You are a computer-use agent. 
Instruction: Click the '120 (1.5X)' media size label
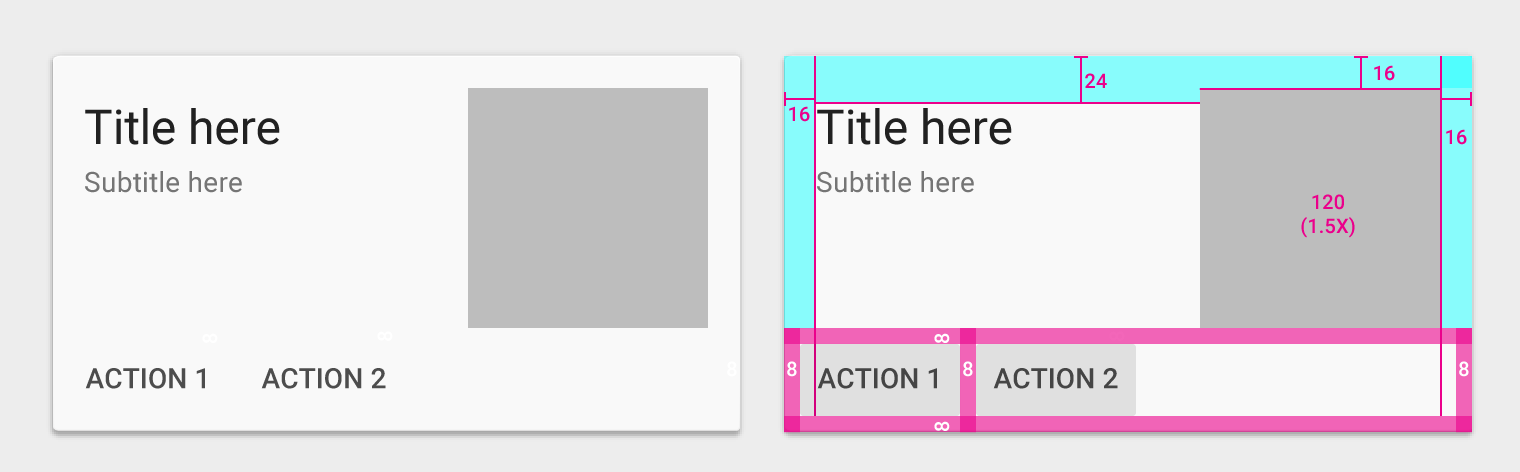click(x=1328, y=215)
